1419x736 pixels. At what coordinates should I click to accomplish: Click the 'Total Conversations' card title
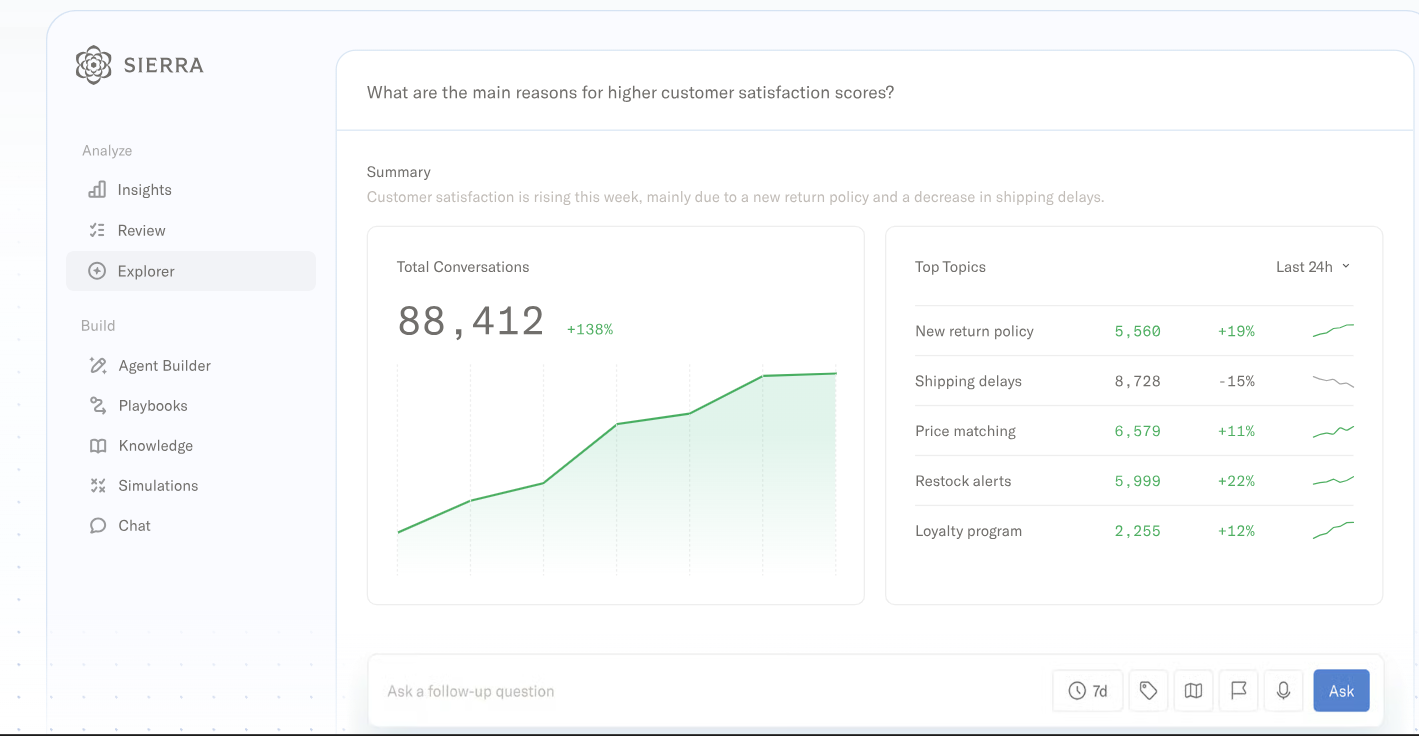tap(463, 267)
